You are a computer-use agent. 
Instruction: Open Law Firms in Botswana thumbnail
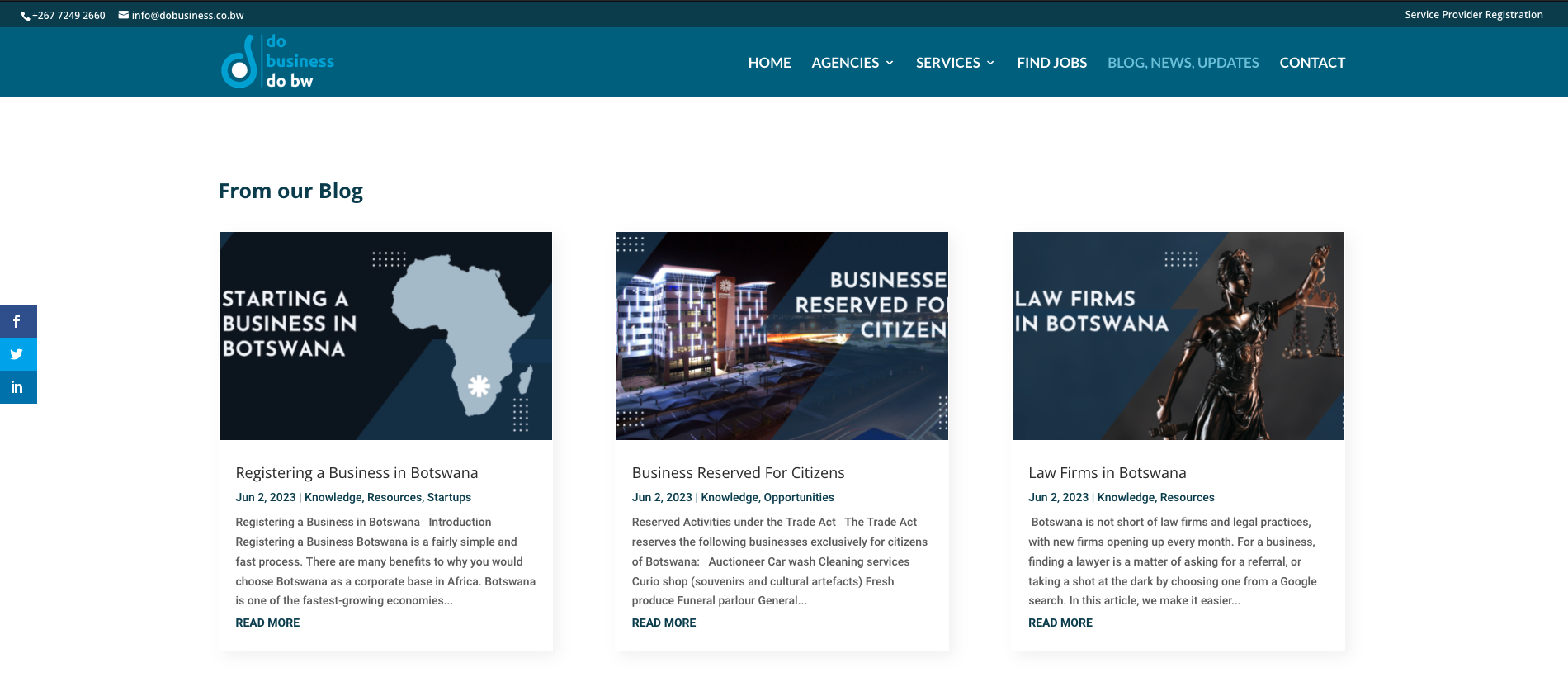pos(1178,336)
